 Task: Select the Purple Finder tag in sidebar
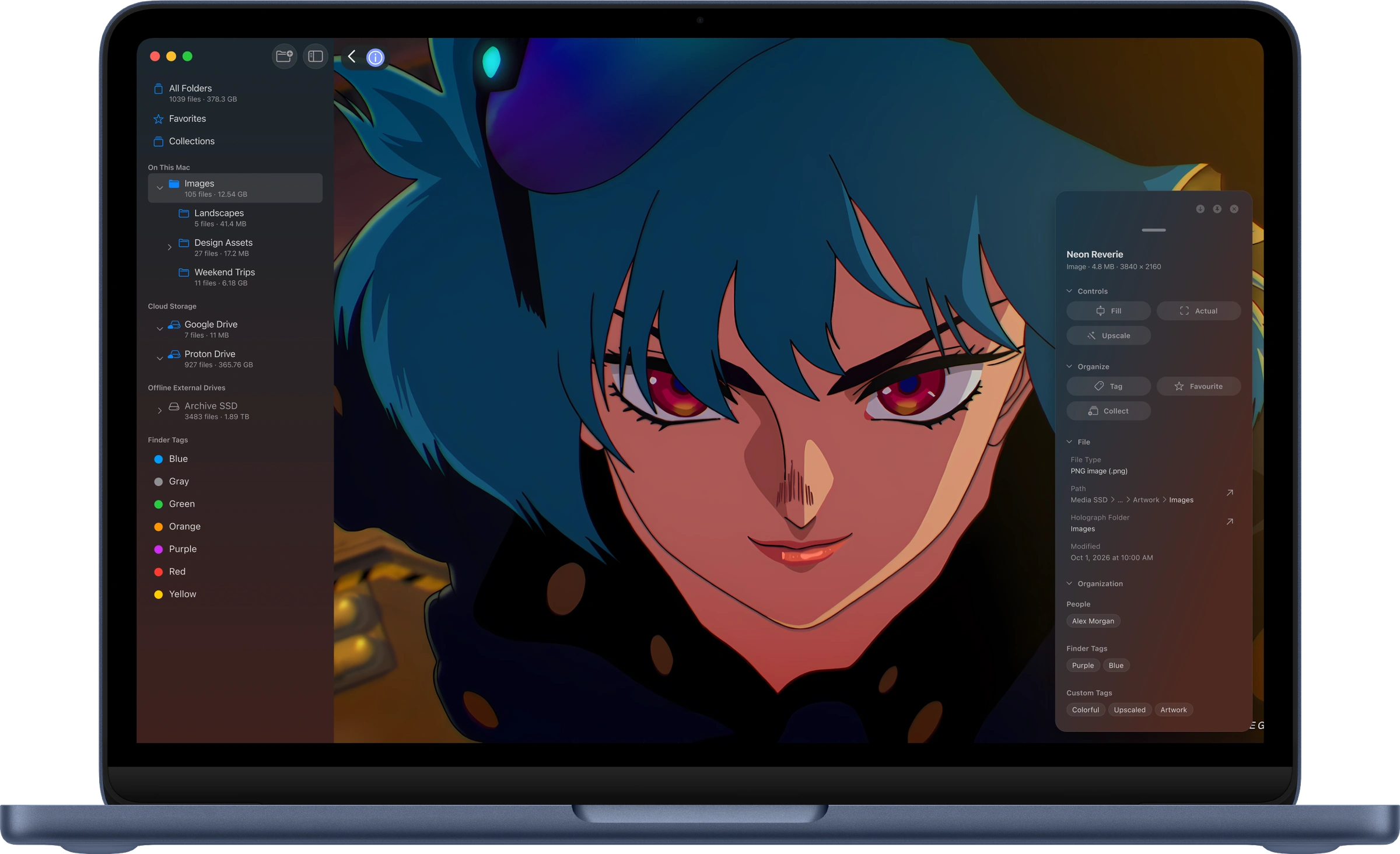tap(235, 549)
